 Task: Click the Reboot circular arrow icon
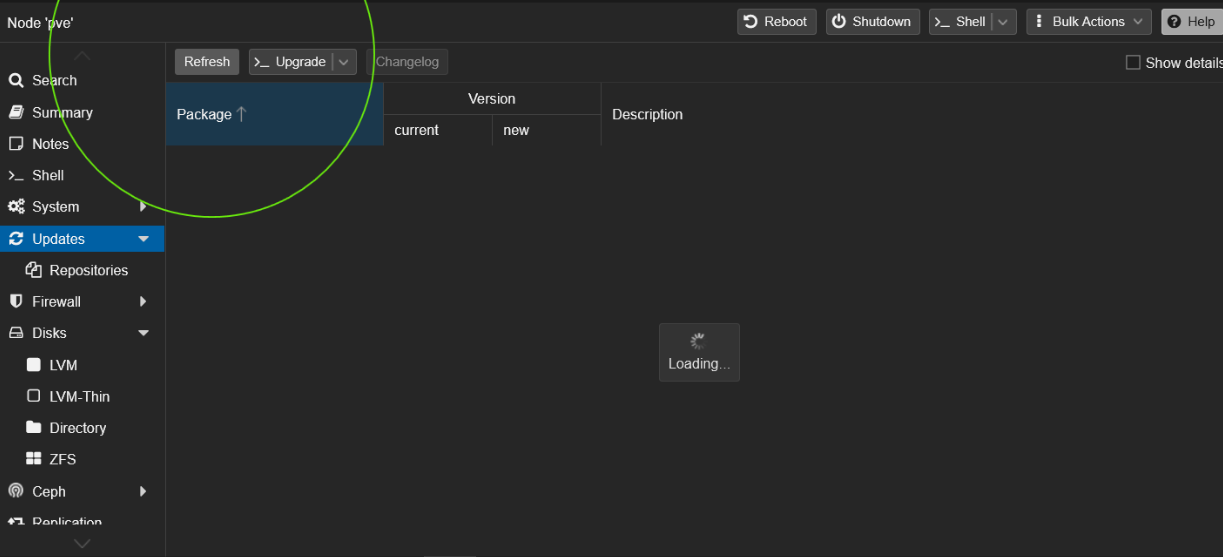tap(751, 22)
